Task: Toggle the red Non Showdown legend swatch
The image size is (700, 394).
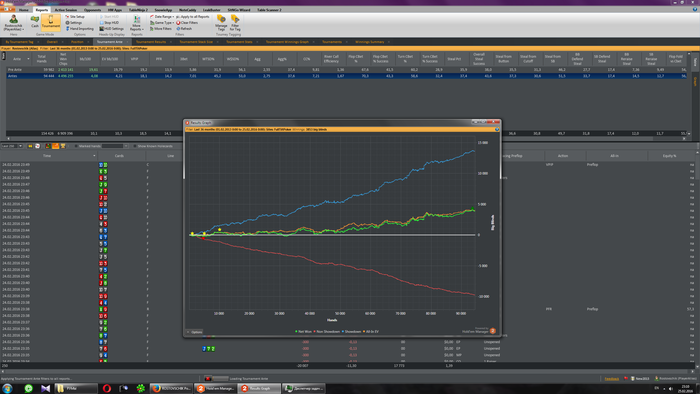Action: point(315,332)
